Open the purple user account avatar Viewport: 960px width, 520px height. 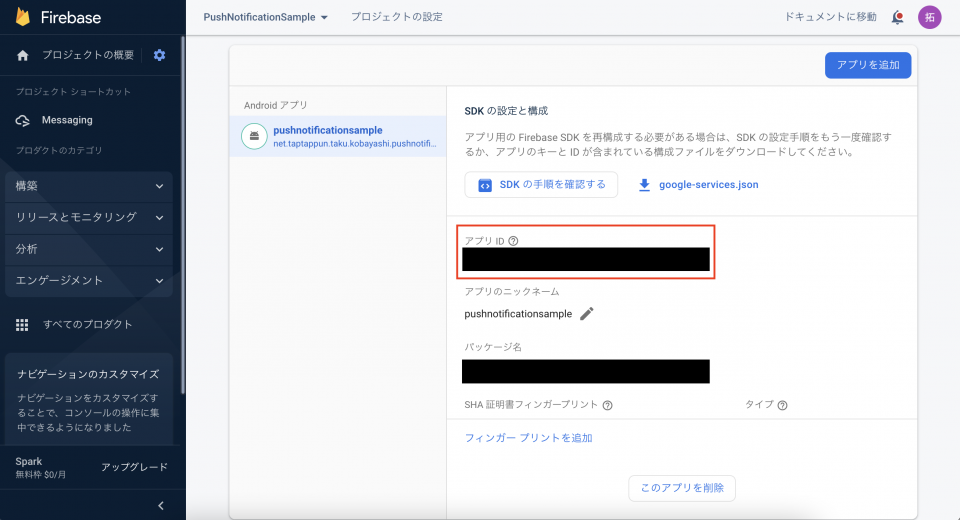(929, 17)
